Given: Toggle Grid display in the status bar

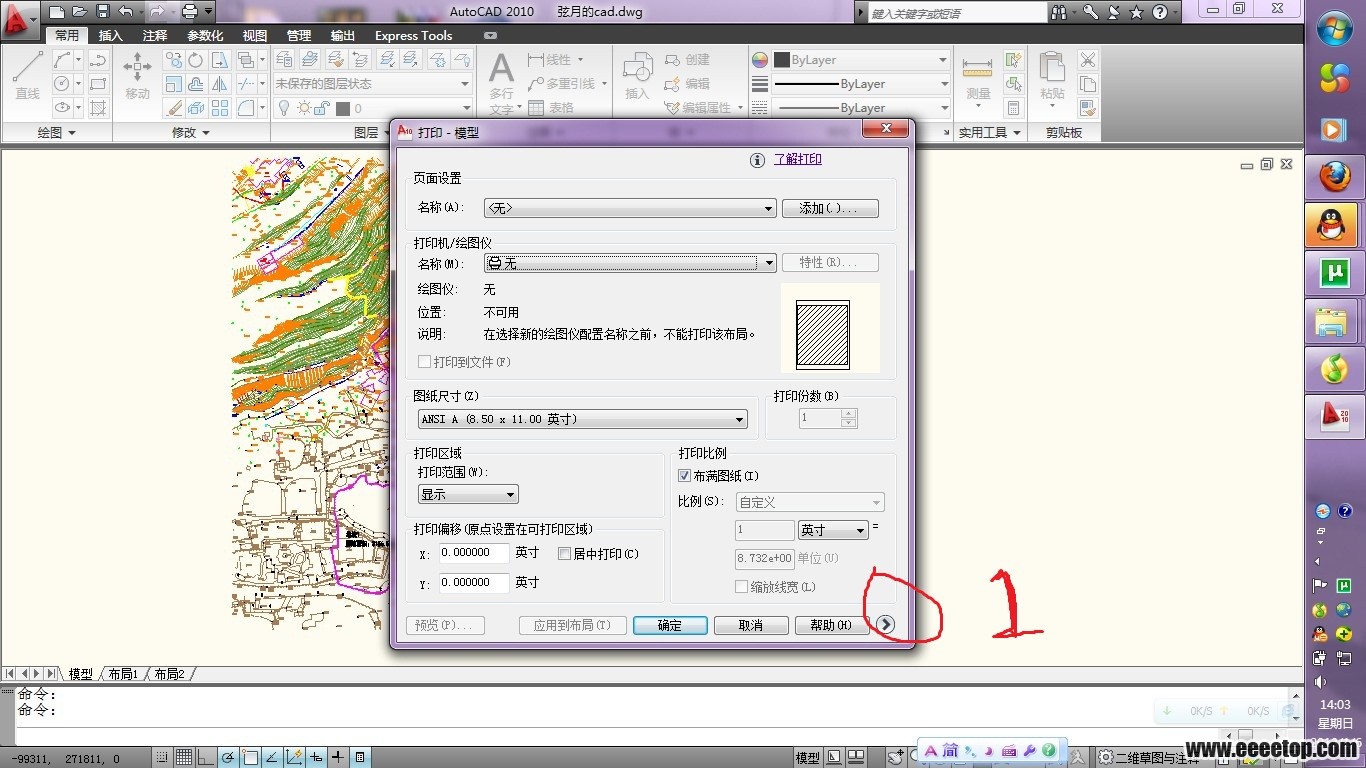Looking at the screenshot, I should (x=184, y=757).
